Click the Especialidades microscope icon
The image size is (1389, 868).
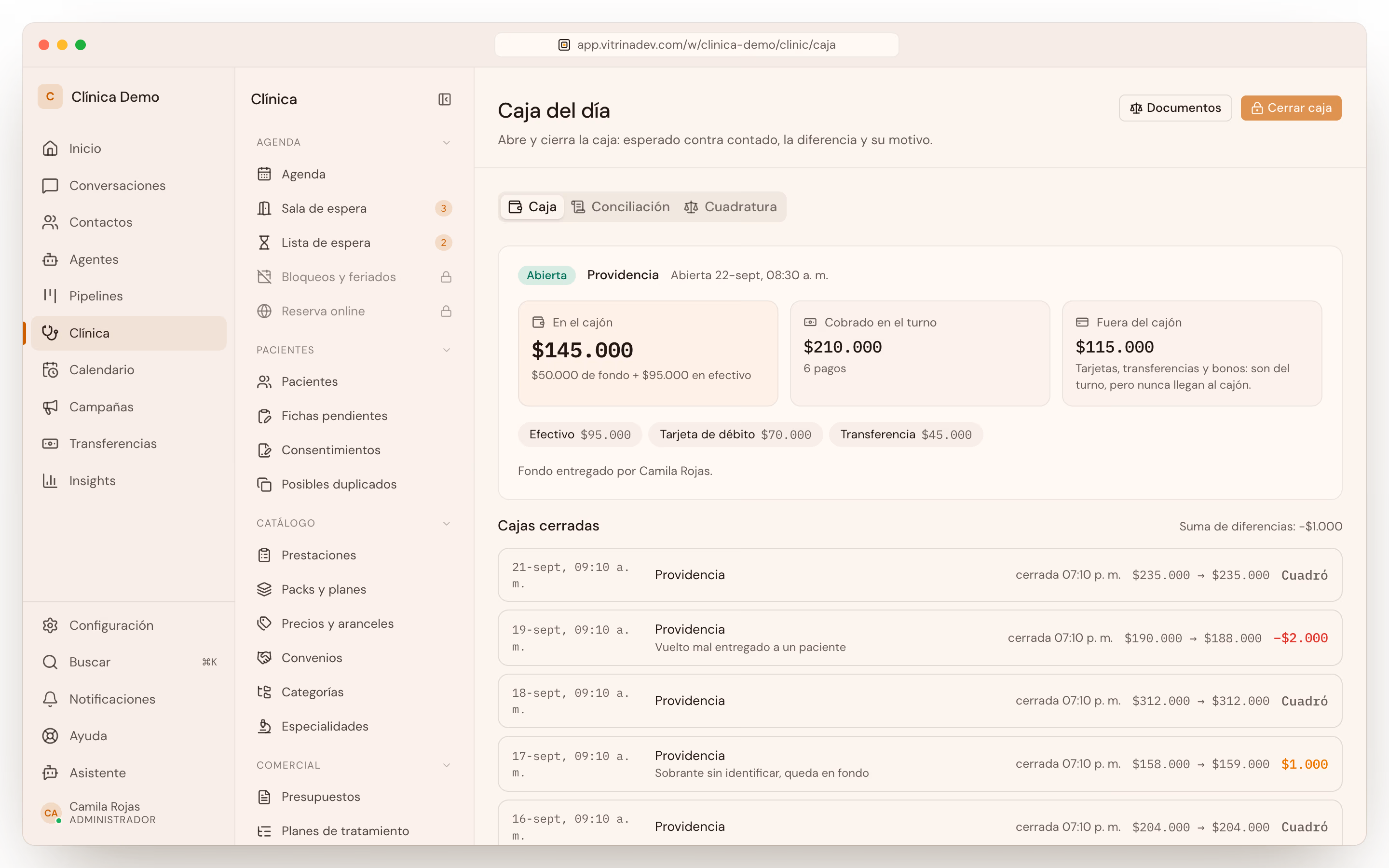point(264,726)
